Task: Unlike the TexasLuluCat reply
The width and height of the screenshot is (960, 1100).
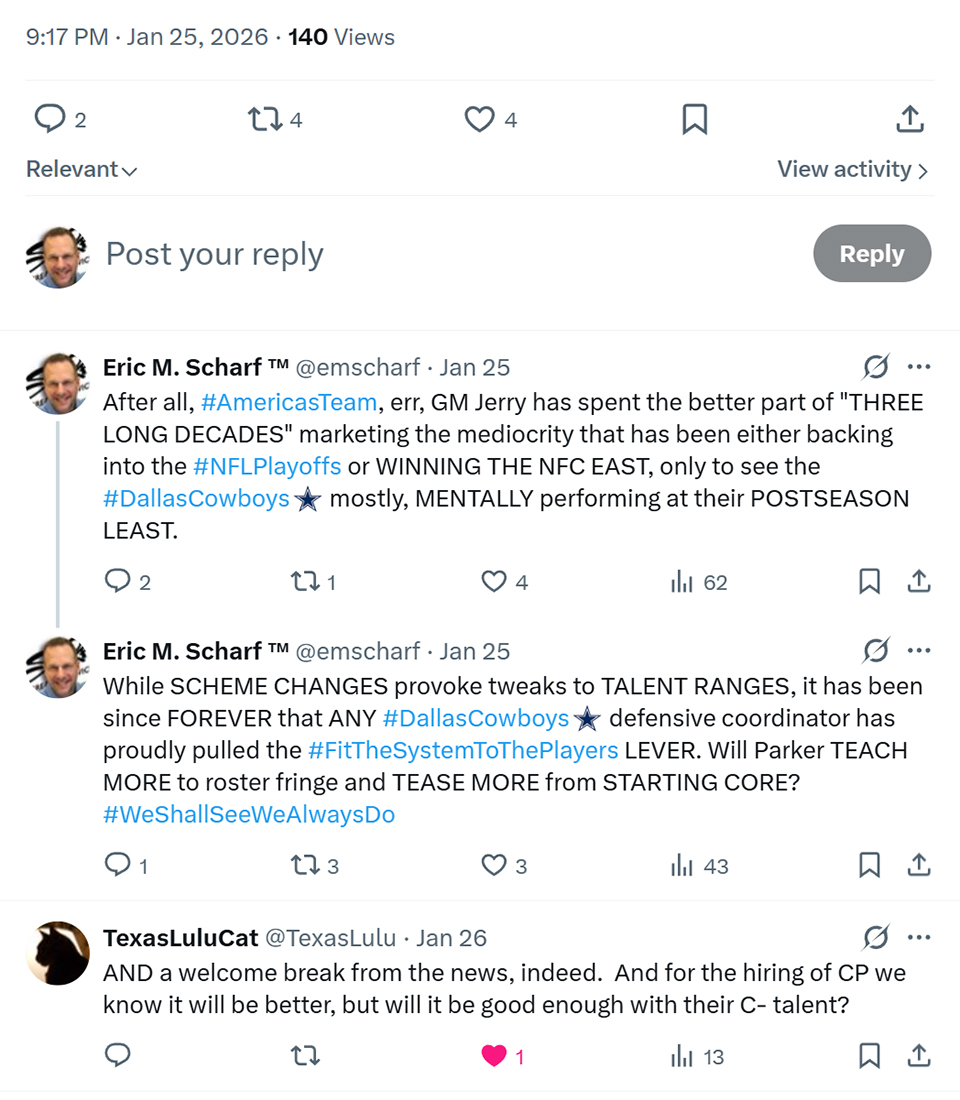Action: (x=494, y=1056)
